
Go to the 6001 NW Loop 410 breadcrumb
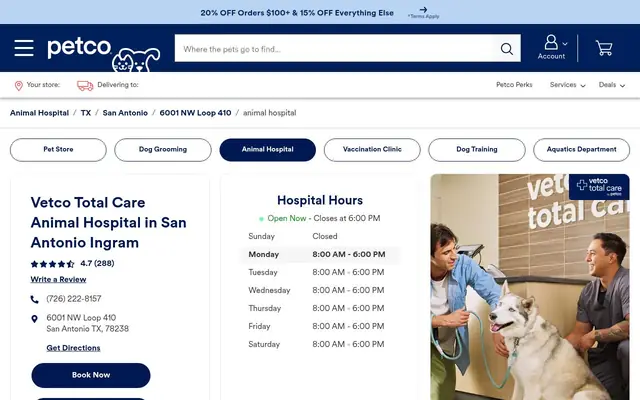tap(196, 113)
